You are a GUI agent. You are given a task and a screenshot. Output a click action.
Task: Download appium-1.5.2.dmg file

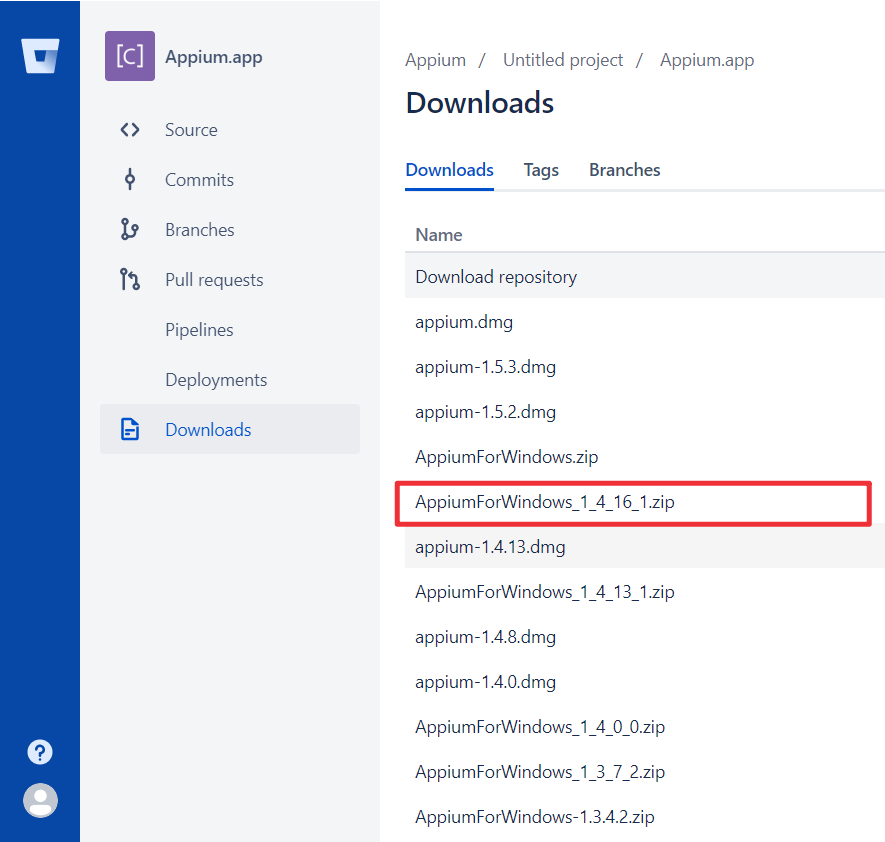point(485,412)
